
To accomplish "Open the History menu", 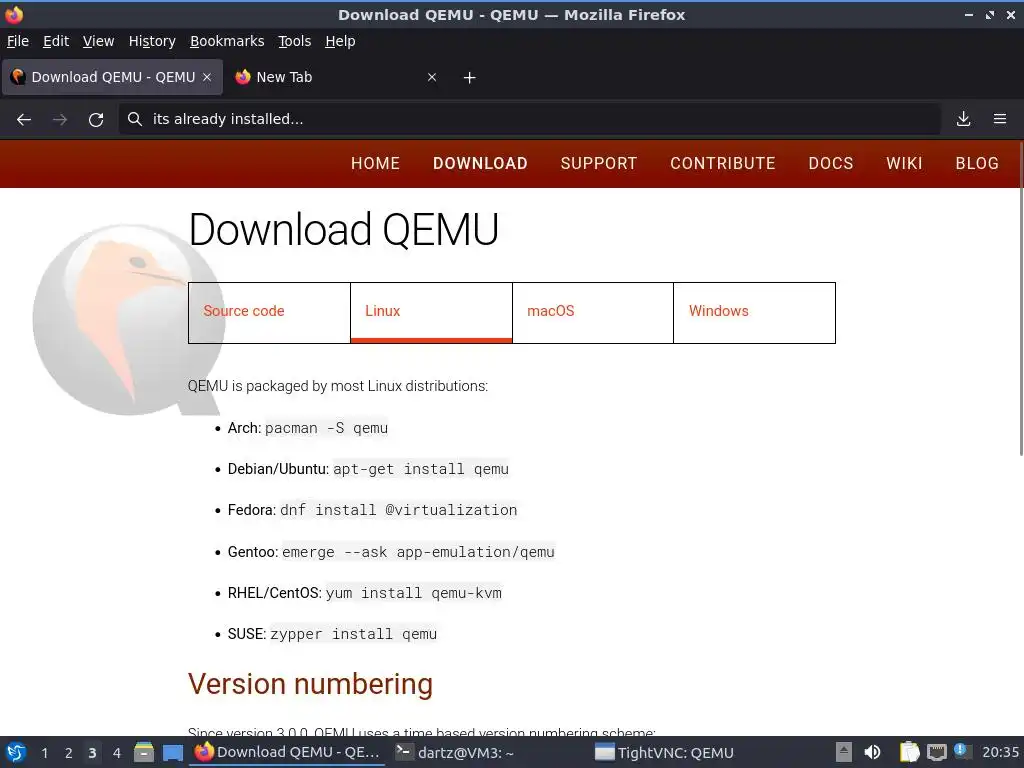I will click(x=152, y=41).
